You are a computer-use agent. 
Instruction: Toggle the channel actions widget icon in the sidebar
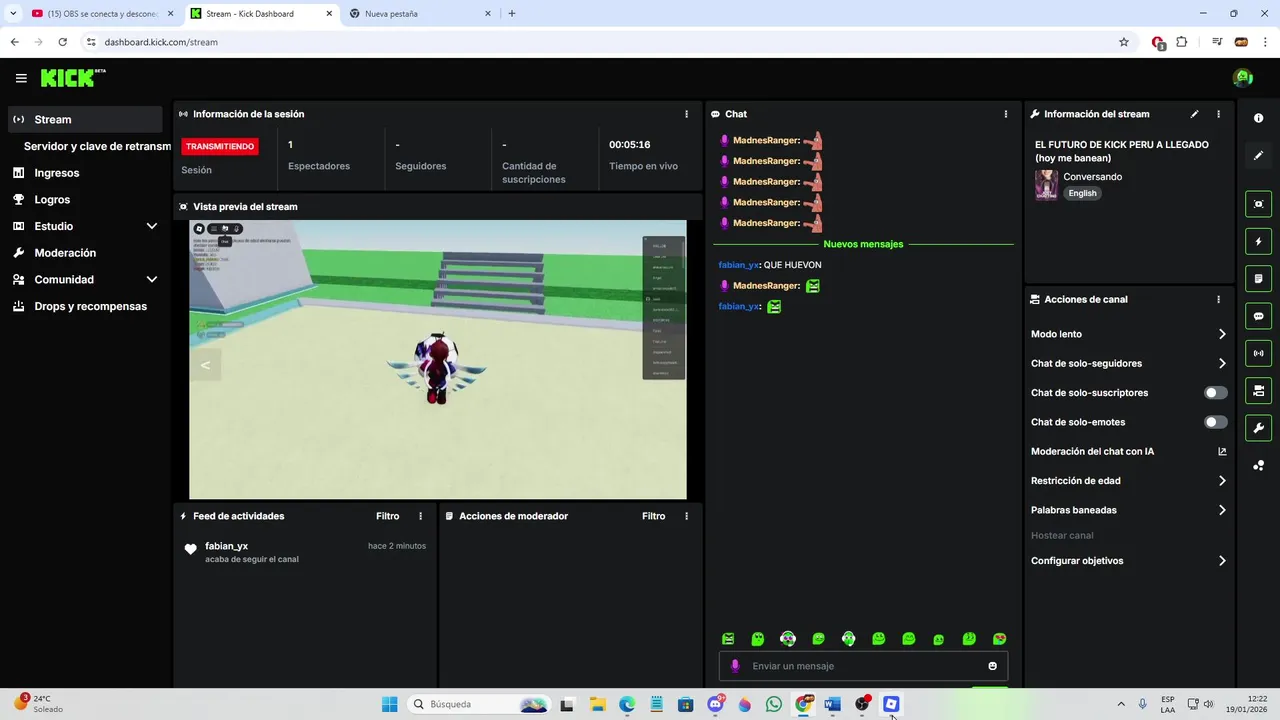click(1258, 390)
